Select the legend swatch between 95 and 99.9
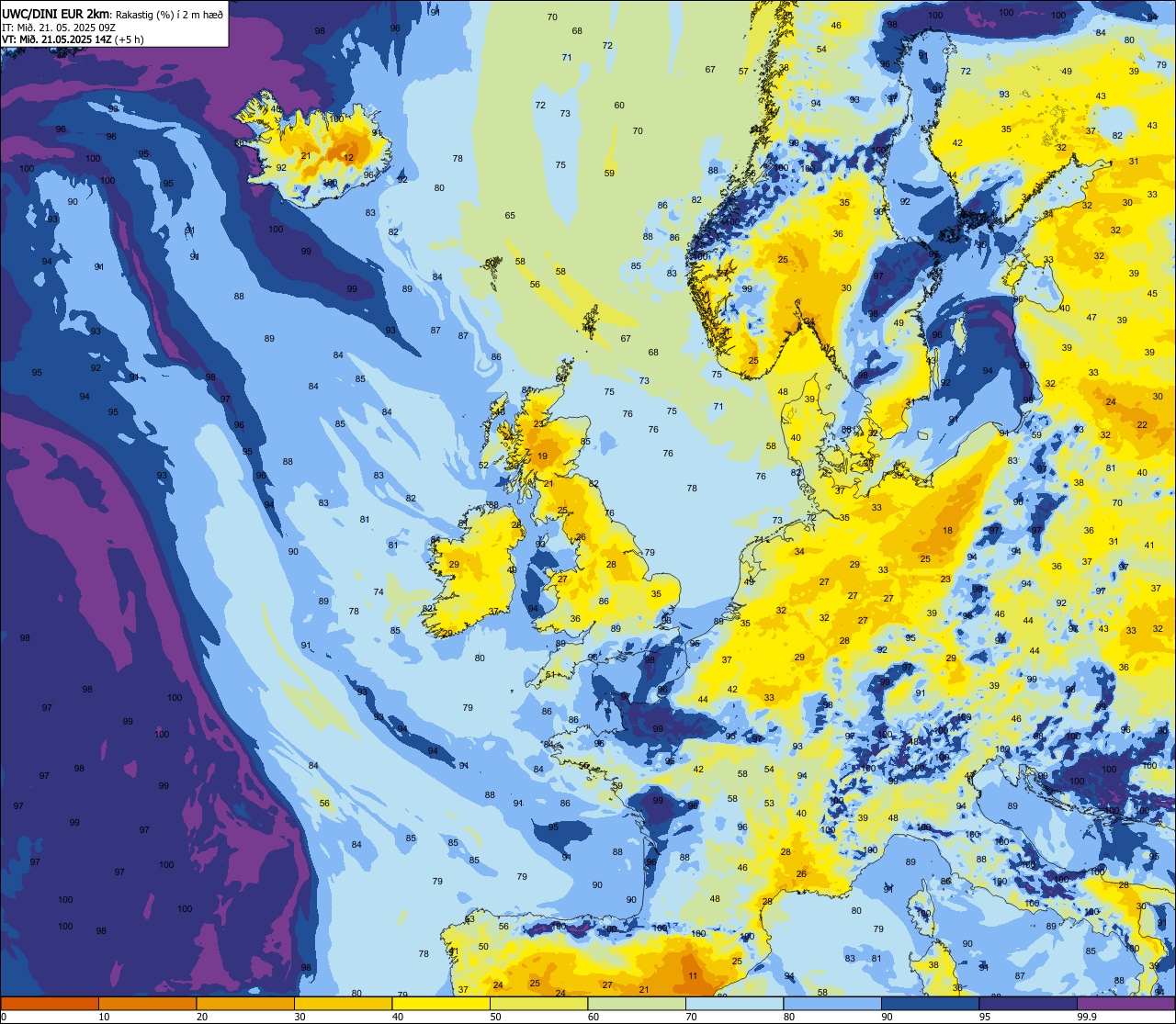This screenshot has height=1024, width=1176. [x=1028, y=1003]
